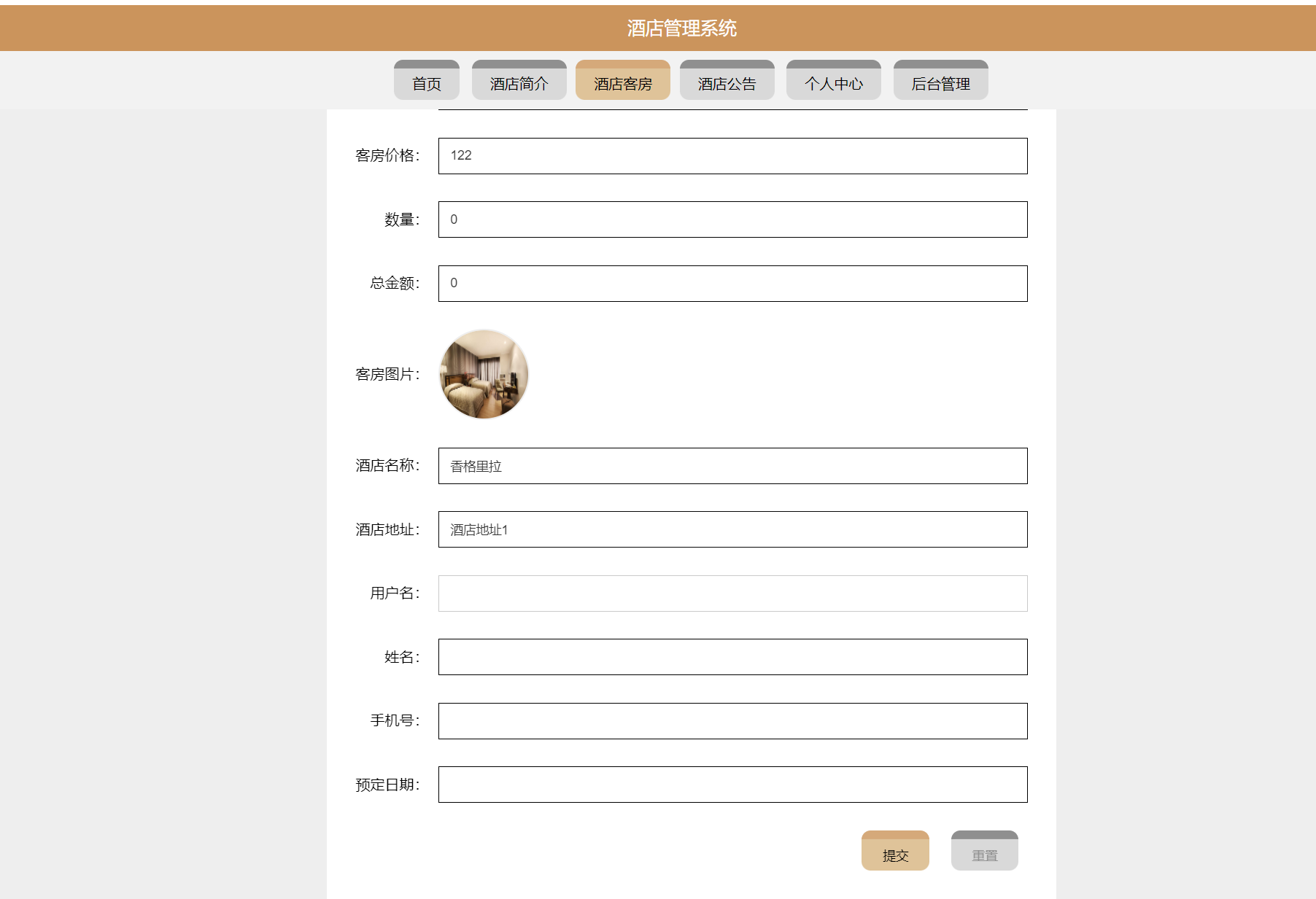Open 后台管理 panel
This screenshot has width=1316, height=899.
click(x=941, y=81)
